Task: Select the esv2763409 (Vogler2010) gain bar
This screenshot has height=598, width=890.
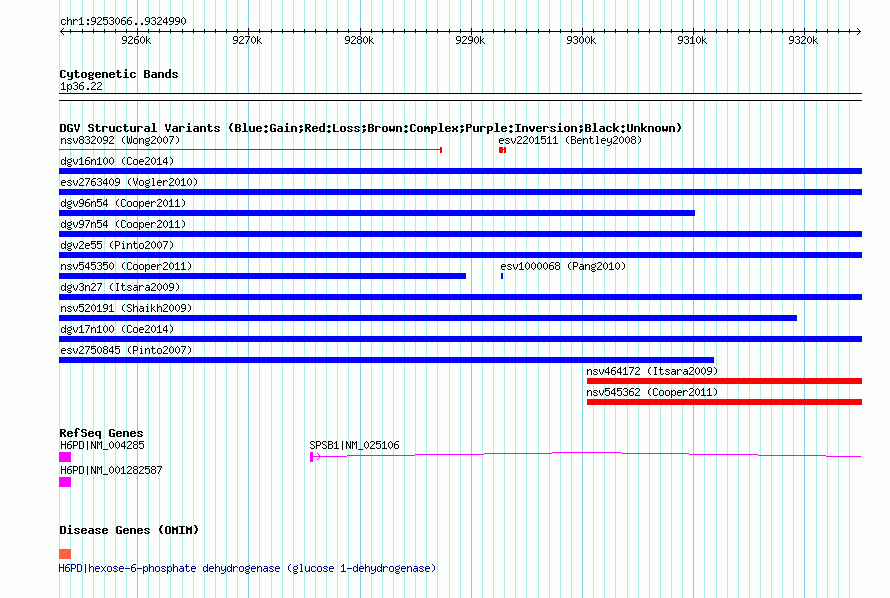Action: 460,192
